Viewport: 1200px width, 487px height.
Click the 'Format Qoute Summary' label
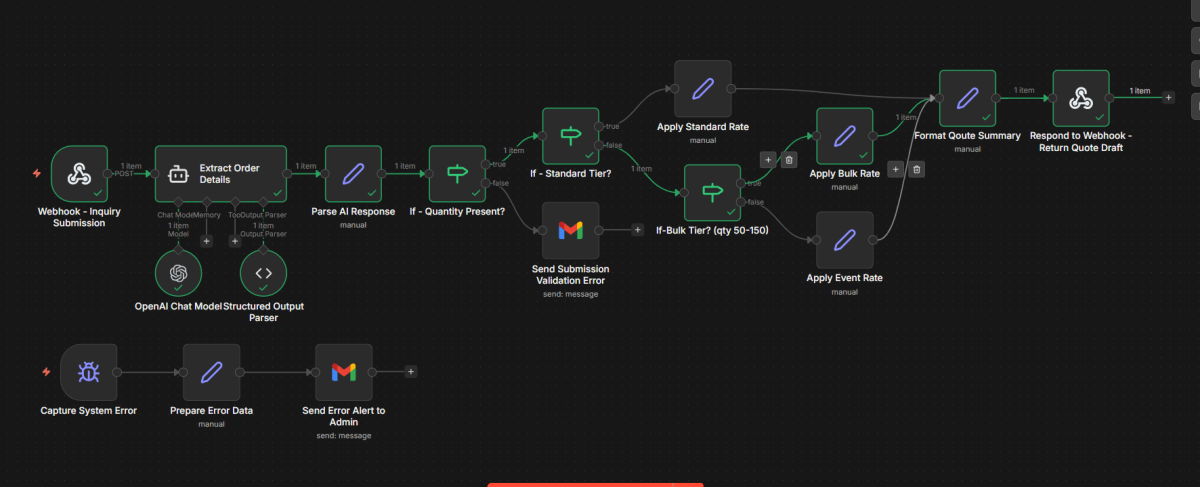967,136
